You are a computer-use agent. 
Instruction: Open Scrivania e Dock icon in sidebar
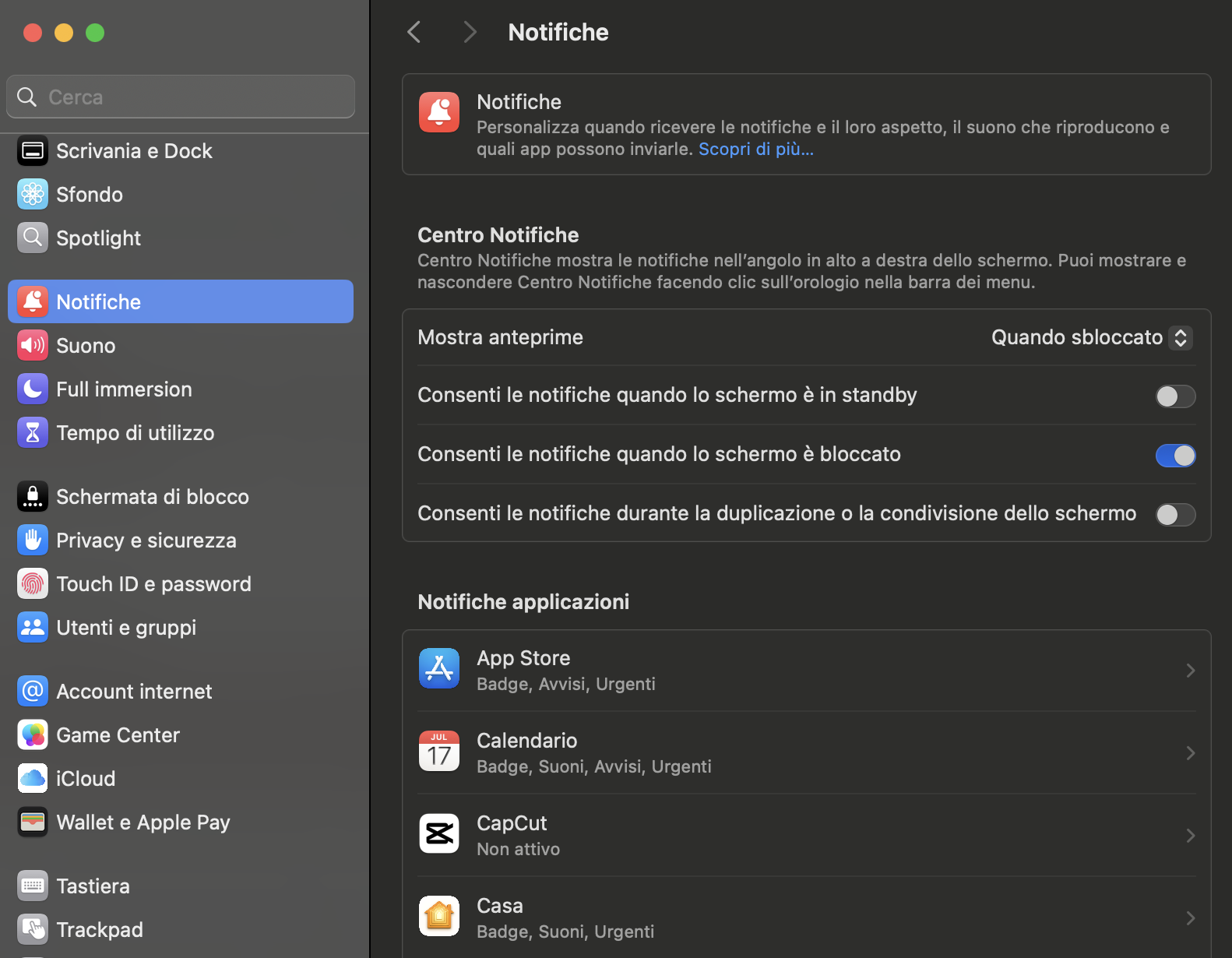pyautogui.click(x=33, y=151)
